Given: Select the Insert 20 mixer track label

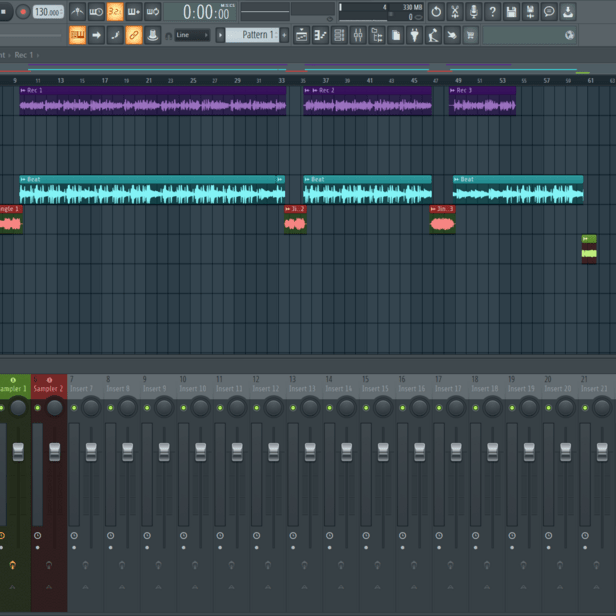Looking at the screenshot, I should pyautogui.click(x=558, y=389).
